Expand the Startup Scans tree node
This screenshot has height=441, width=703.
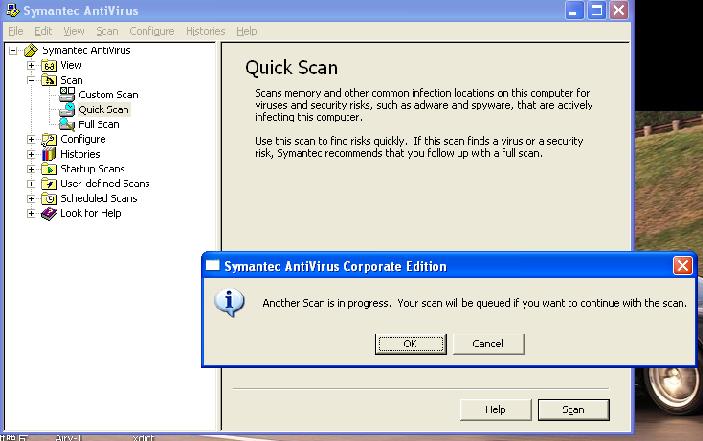(x=31, y=169)
